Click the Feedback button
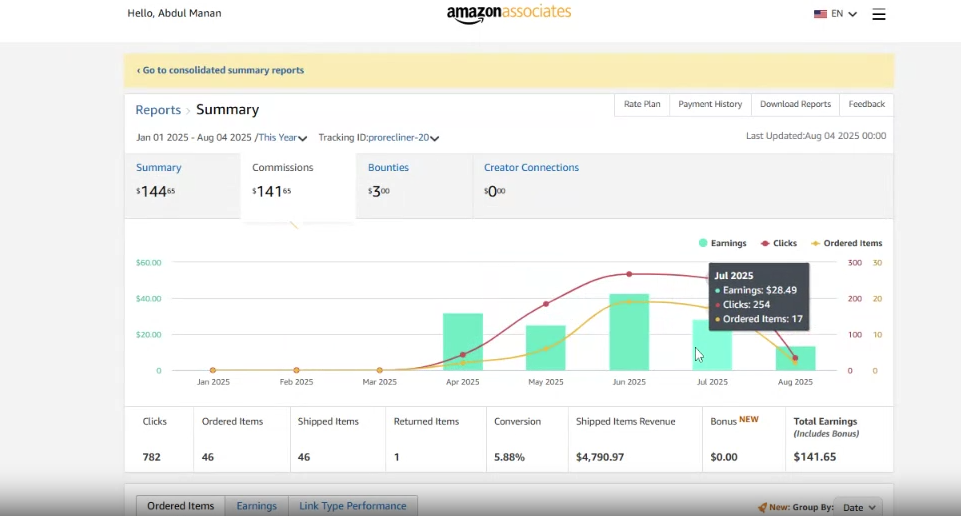Viewport: 961px width, 516px height. [x=867, y=104]
